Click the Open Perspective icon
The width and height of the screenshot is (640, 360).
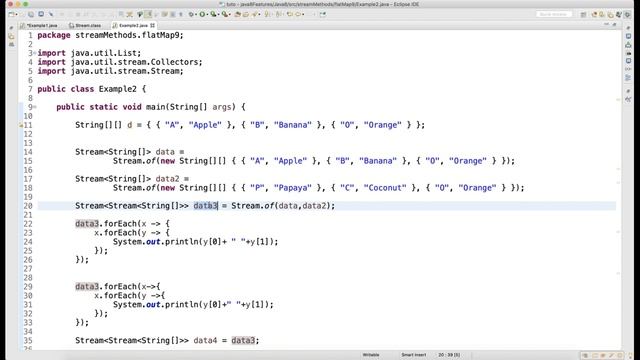tap(583, 15)
